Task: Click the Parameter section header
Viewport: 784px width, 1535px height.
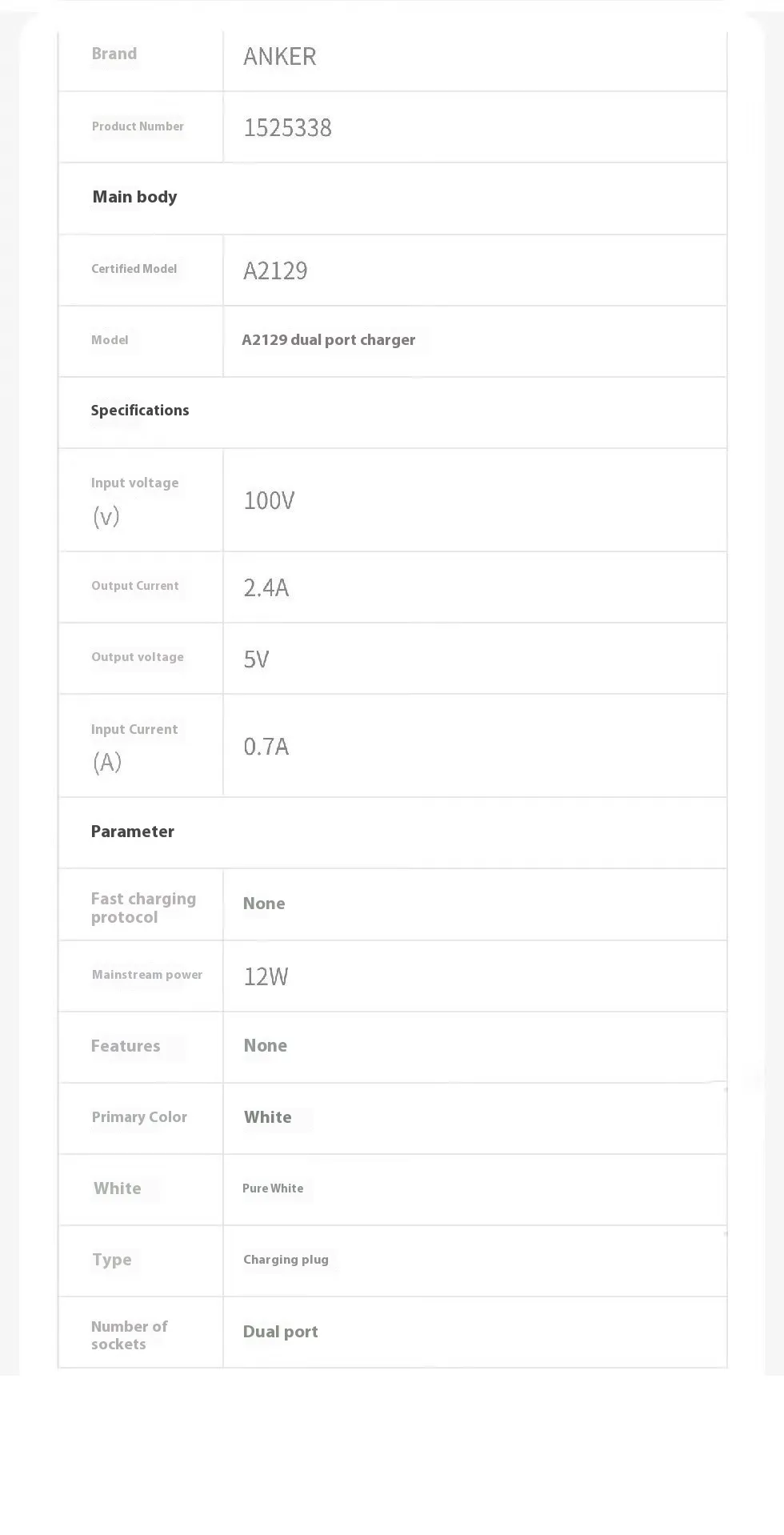Action: [x=132, y=832]
